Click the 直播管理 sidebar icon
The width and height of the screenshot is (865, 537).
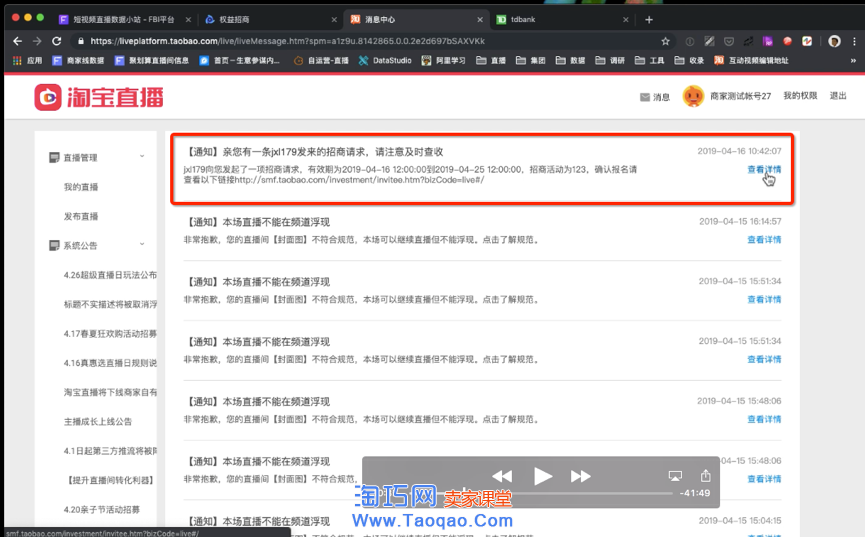[x=54, y=158]
